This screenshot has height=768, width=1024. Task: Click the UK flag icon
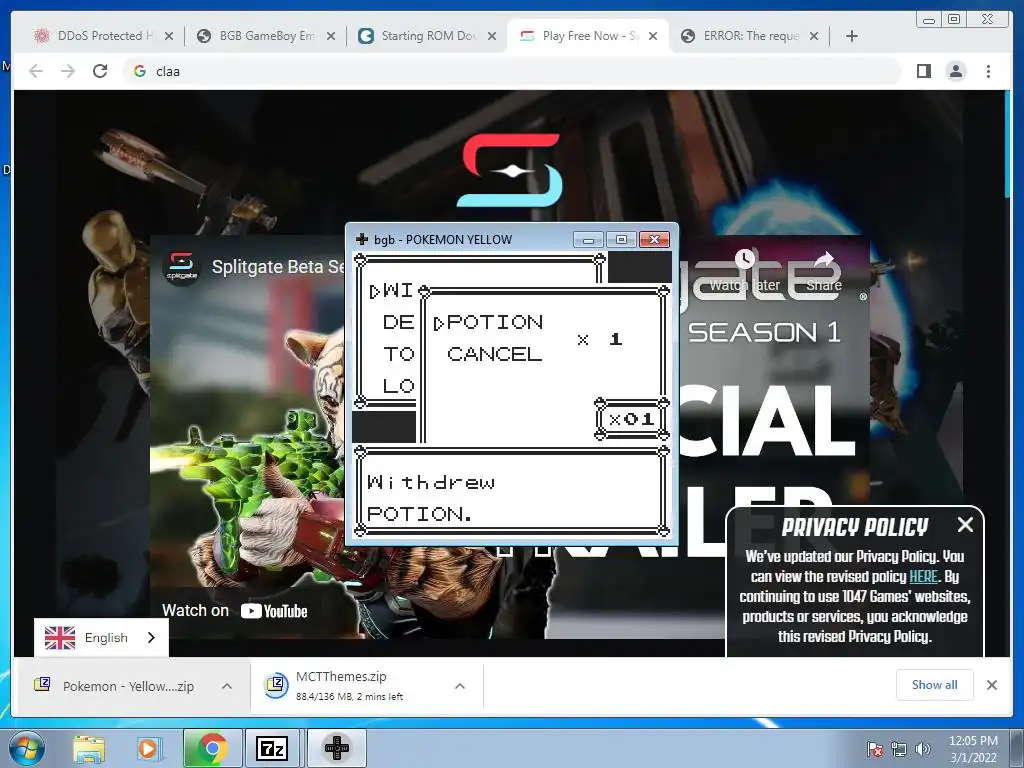[x=60, y=637]
